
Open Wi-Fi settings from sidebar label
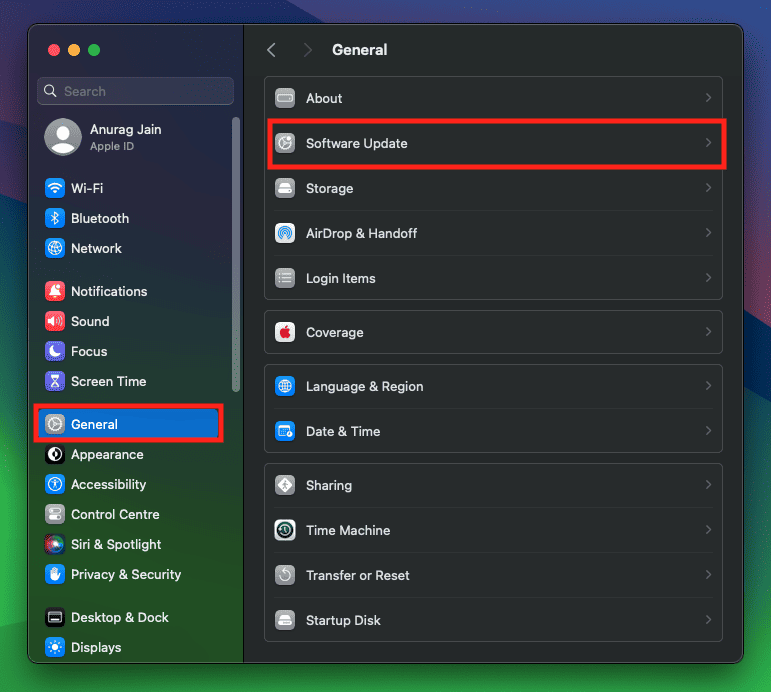(x=87, y=188)
